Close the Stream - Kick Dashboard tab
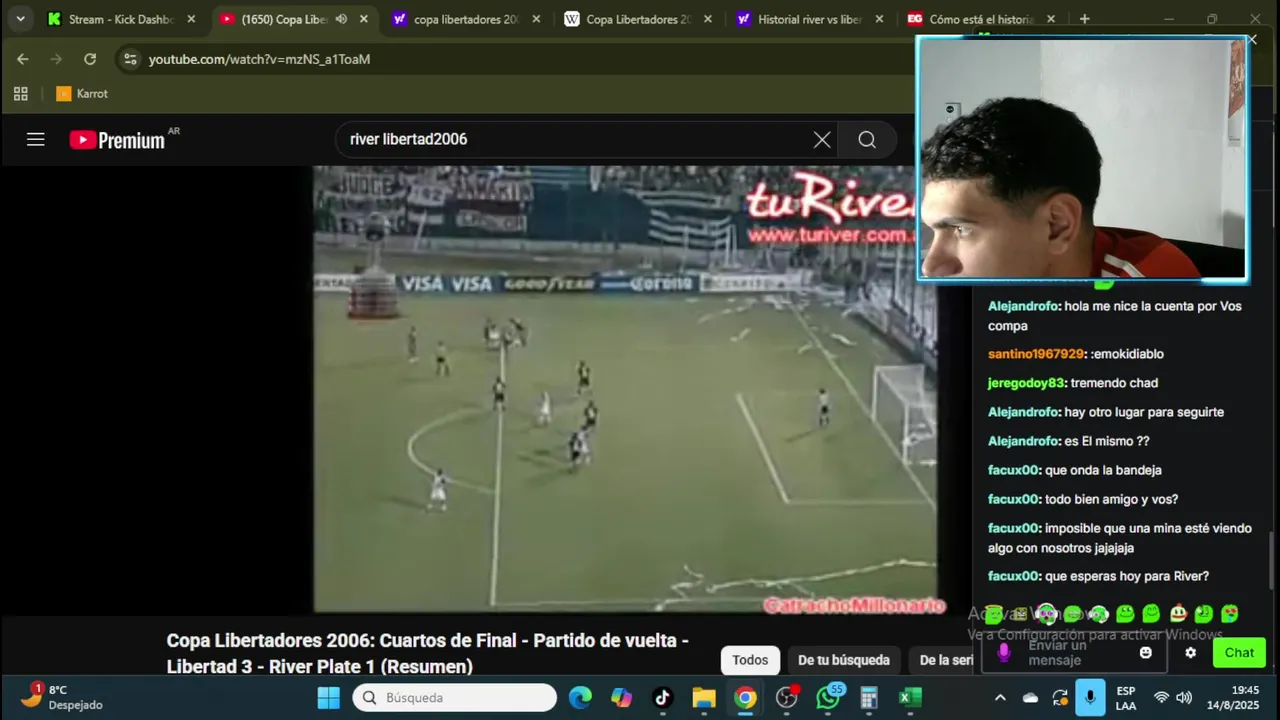The image size is (1280, 720). click(191, 19)
